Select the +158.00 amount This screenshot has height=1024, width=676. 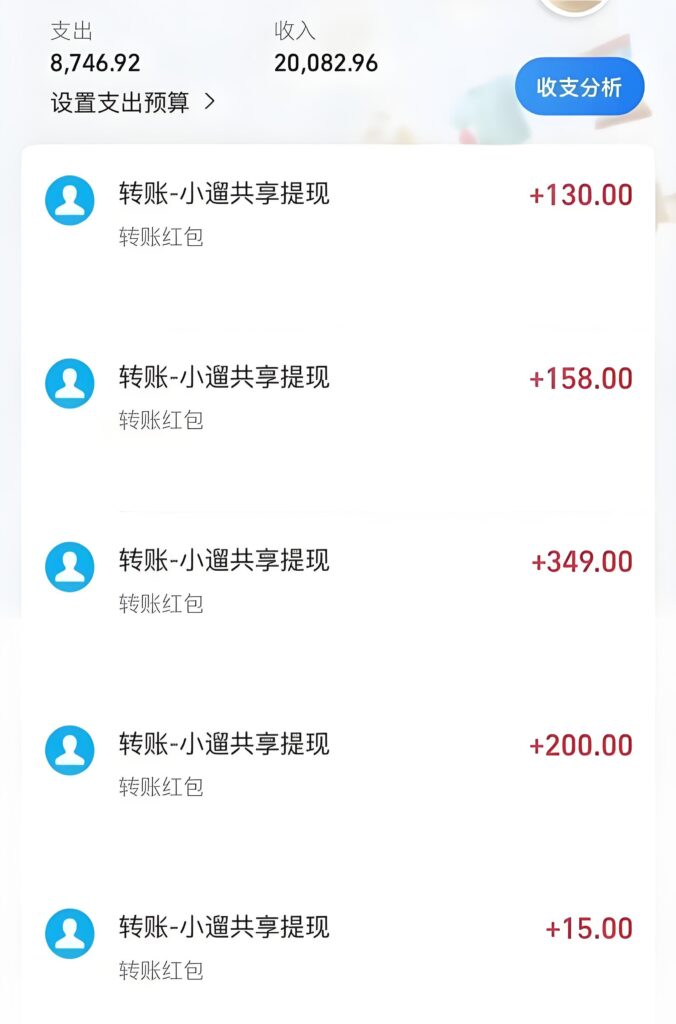(x=580, y=379)
